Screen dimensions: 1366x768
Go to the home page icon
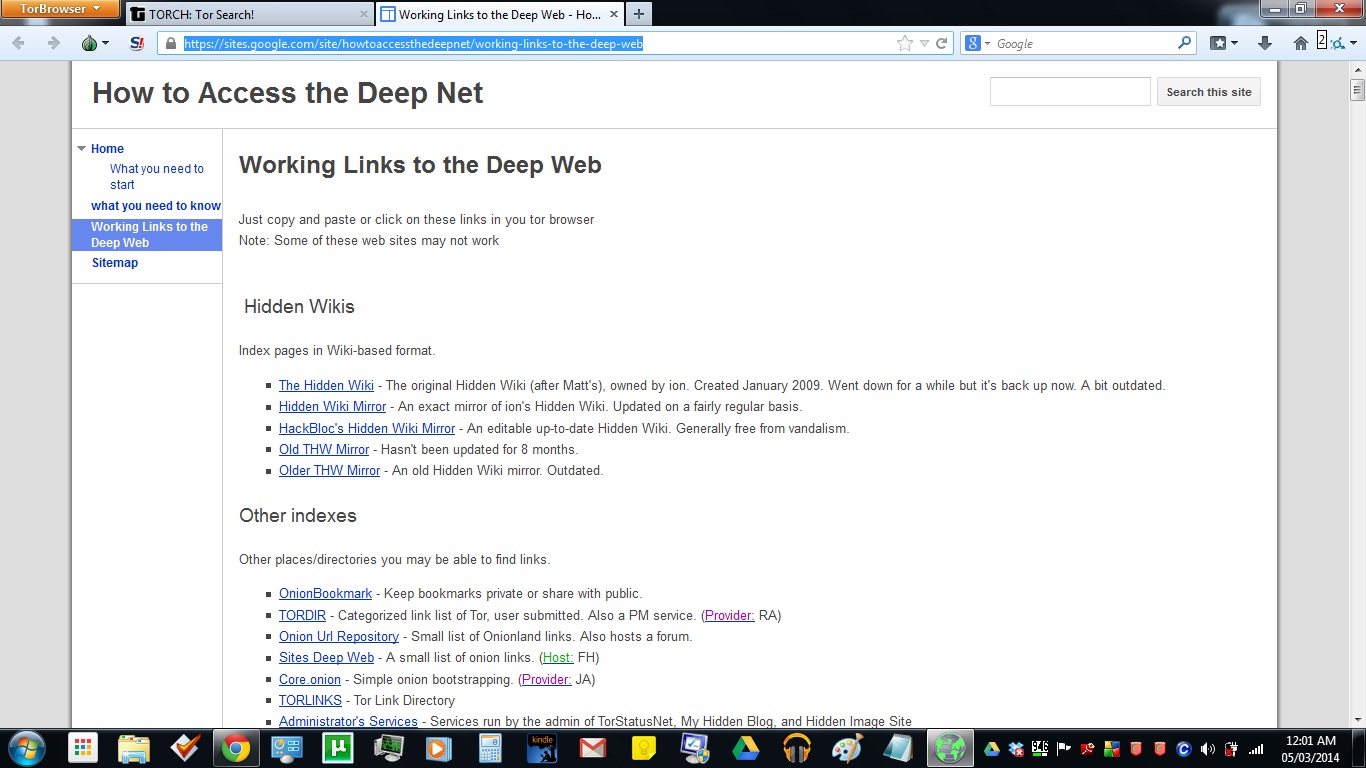tap(1300, 43)
